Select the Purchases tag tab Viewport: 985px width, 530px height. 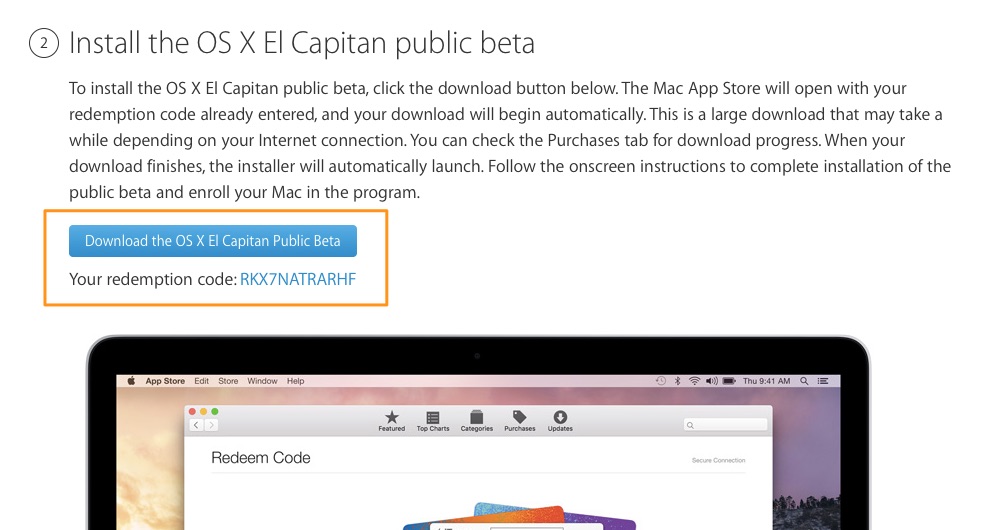click(x=520, y=421)
